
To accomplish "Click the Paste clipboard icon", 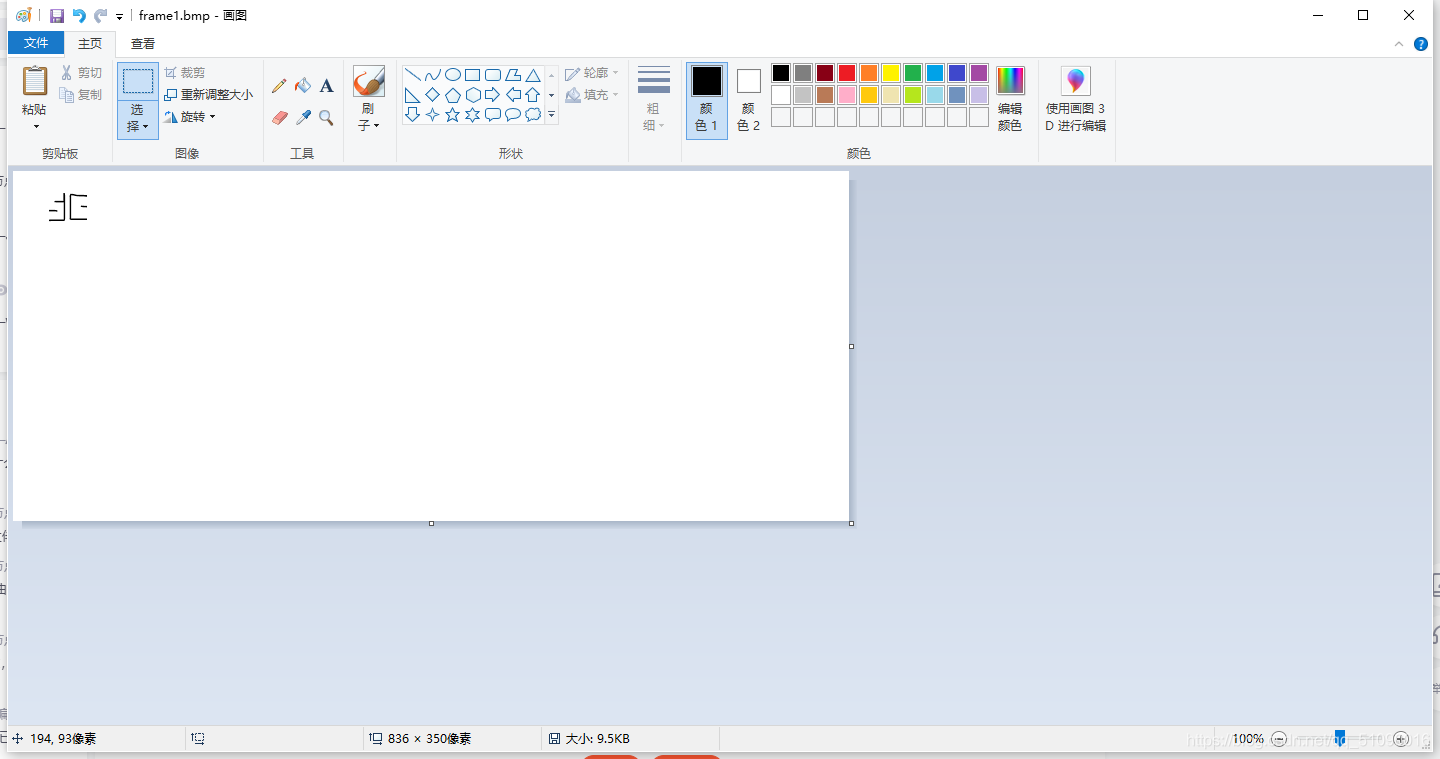I will [x=35, y=81].
